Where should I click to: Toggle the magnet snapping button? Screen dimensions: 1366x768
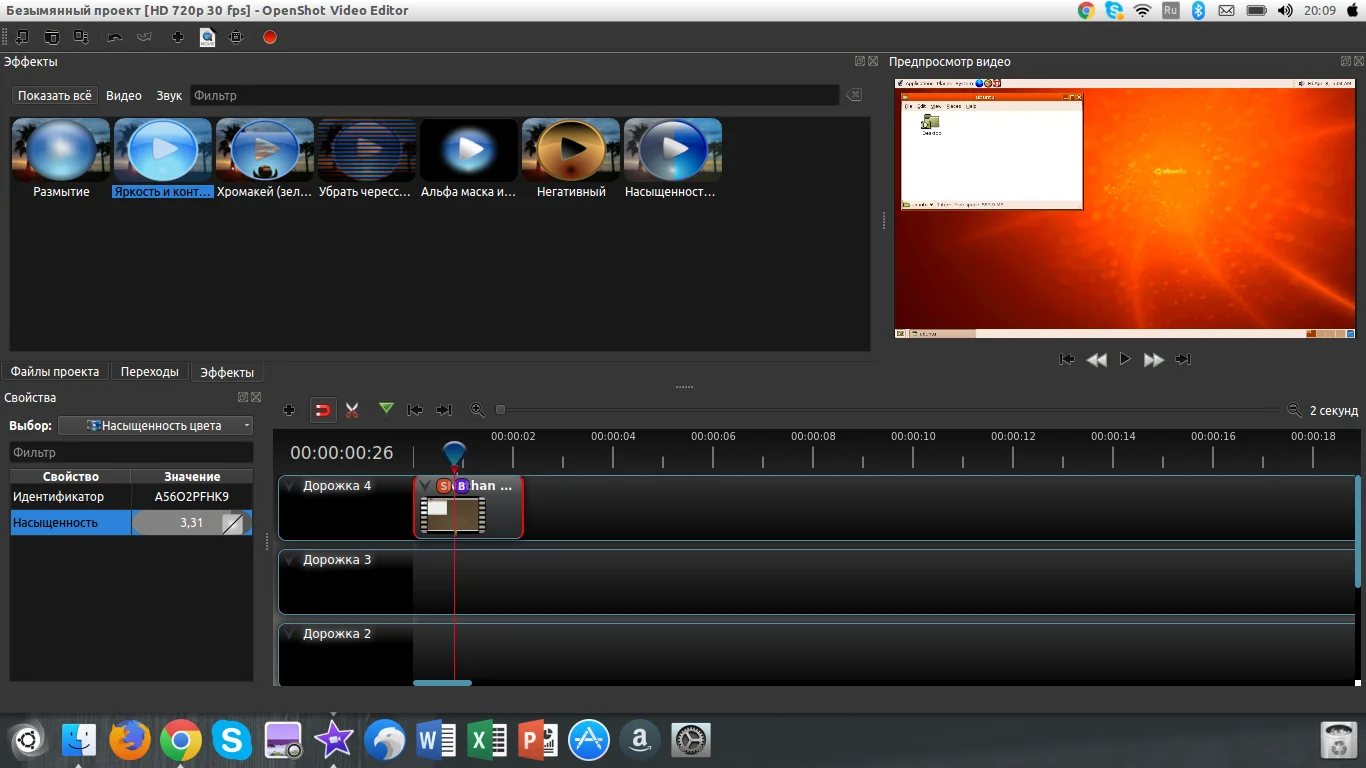(322, 410)
